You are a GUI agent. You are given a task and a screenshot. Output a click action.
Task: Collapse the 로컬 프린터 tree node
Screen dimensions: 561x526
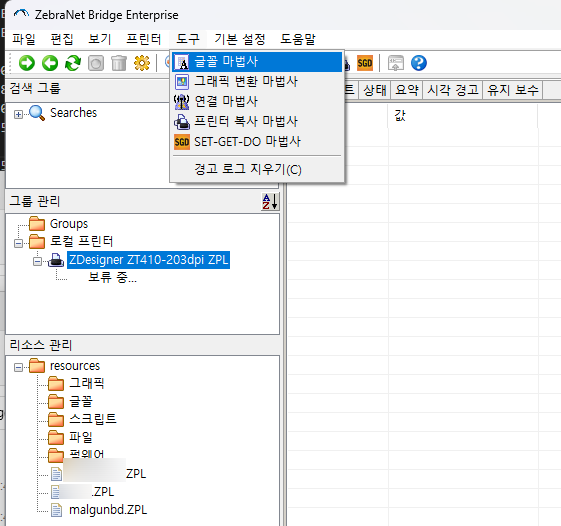(x=18, y=243)
